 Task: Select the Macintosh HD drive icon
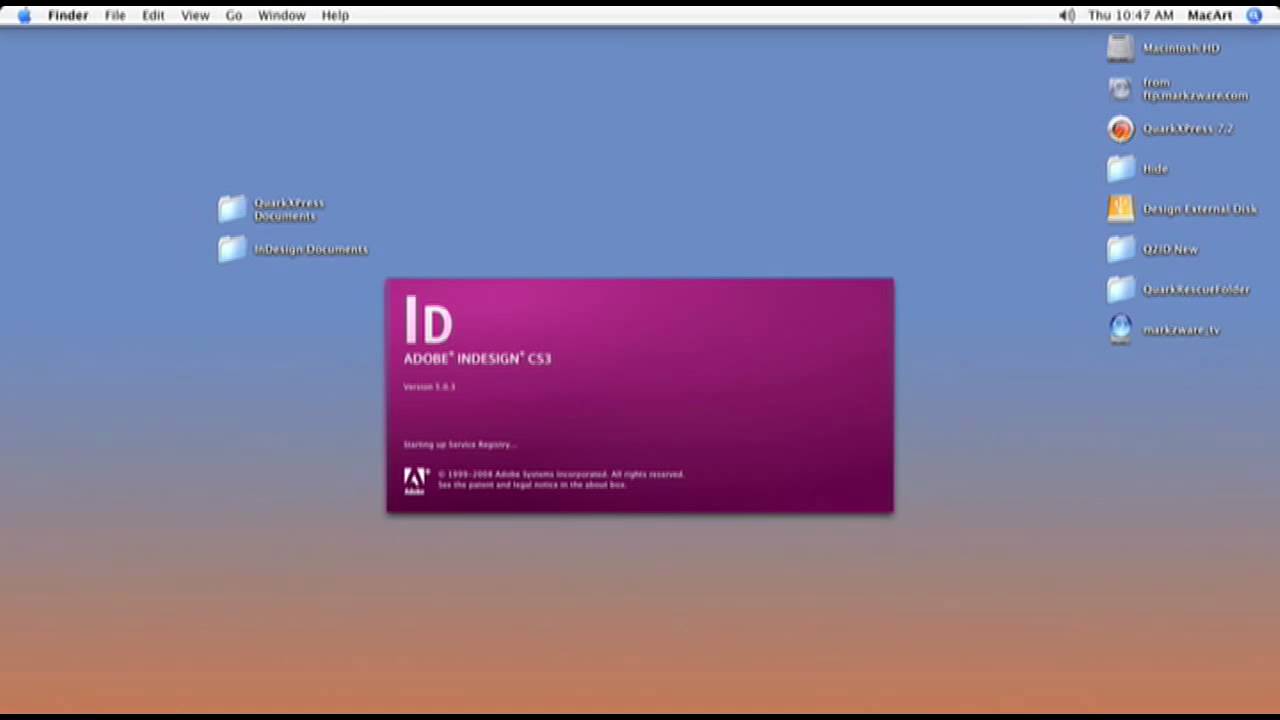(x=1121, y=48)
